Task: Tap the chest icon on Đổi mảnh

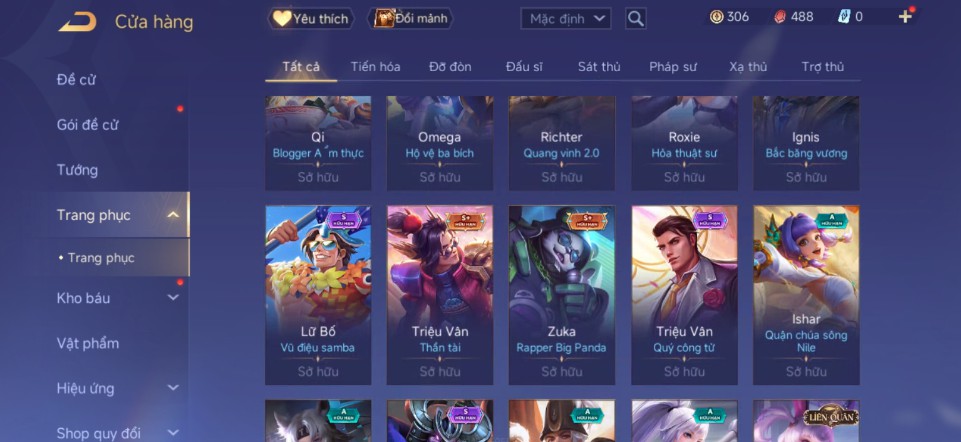Action: pos(384,18)
